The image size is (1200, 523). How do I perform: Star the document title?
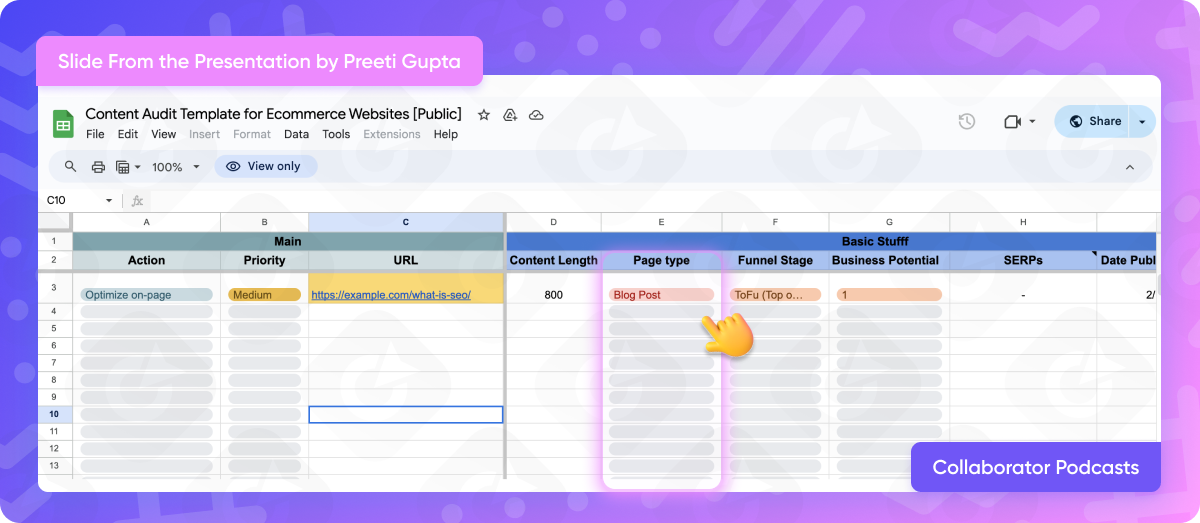[x=484, y=115]
